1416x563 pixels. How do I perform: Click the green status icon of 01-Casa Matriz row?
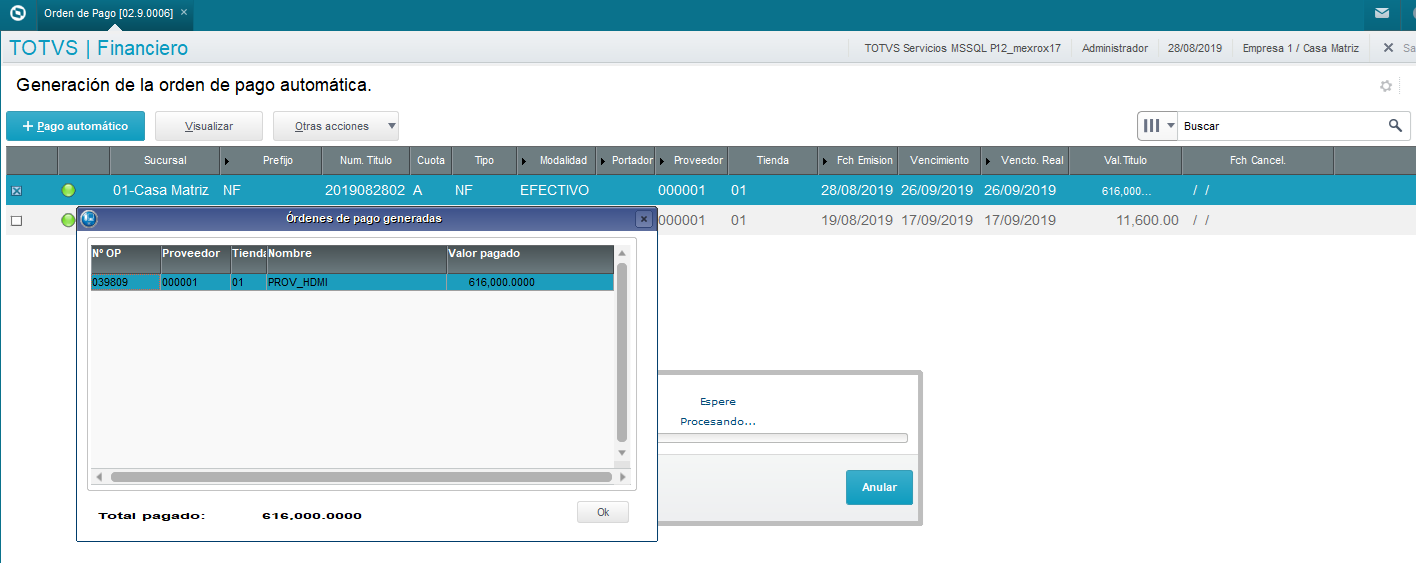(x=68, y=190)
